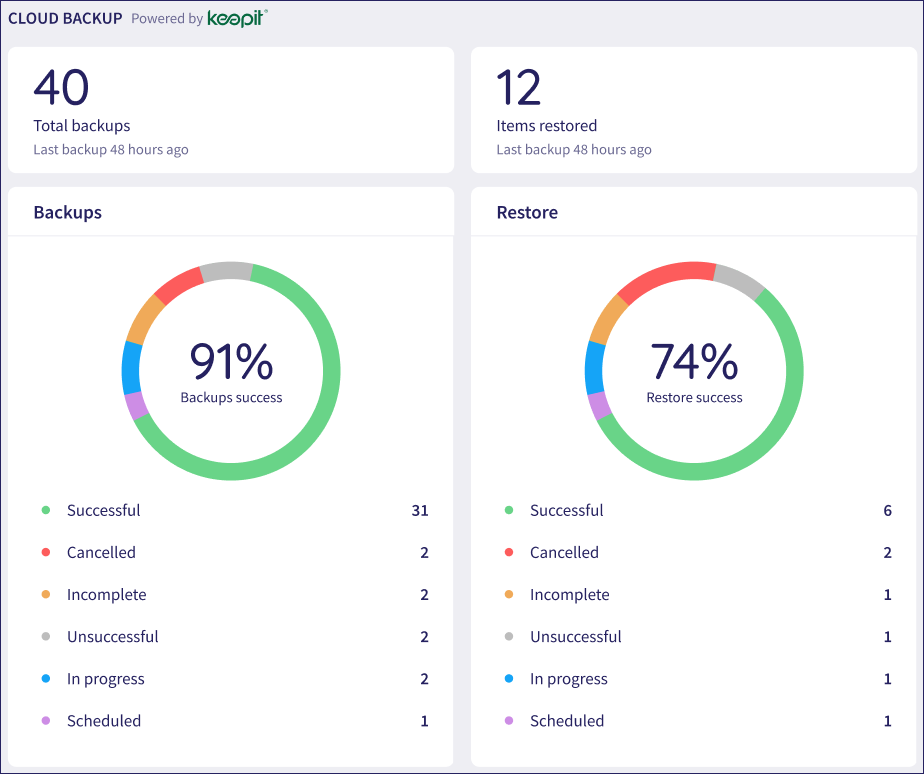This screenshot has height=774, width=924.
Task: Click the CLOUD BACKUP title text
Action: point(65,18)
